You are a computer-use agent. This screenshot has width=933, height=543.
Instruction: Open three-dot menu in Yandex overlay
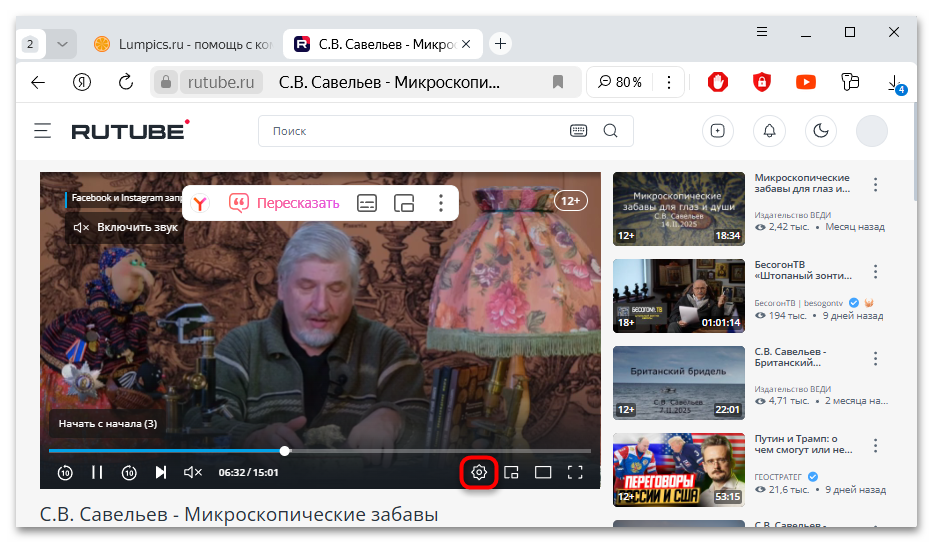coord(441,203)
